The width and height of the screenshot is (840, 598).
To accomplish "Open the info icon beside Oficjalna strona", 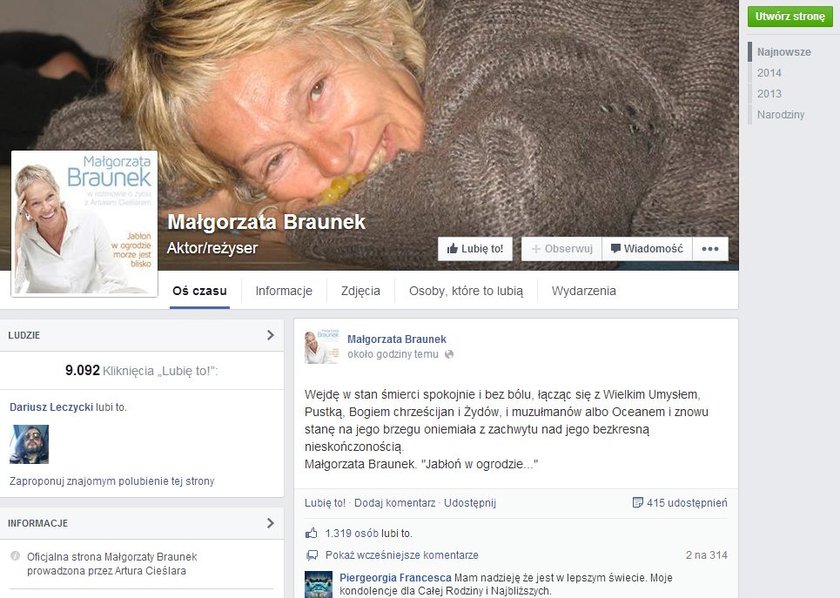I will [x=15, y=556].
